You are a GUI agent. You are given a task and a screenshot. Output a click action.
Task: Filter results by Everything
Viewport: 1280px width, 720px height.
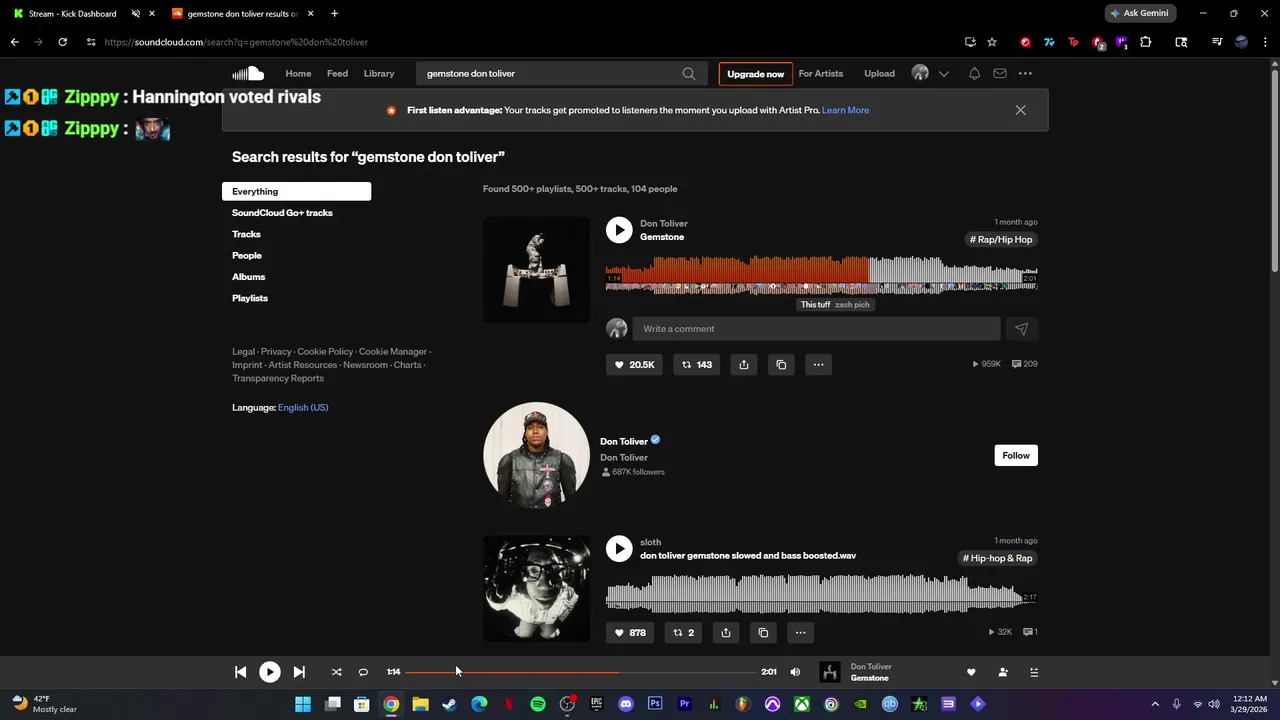point(296,191)
